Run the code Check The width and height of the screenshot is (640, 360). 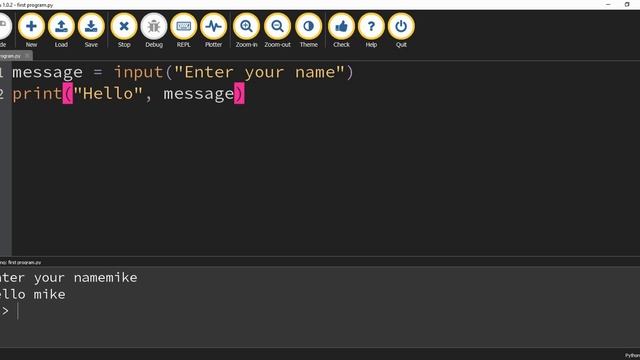pyautogui.click(x=341, y=31)
